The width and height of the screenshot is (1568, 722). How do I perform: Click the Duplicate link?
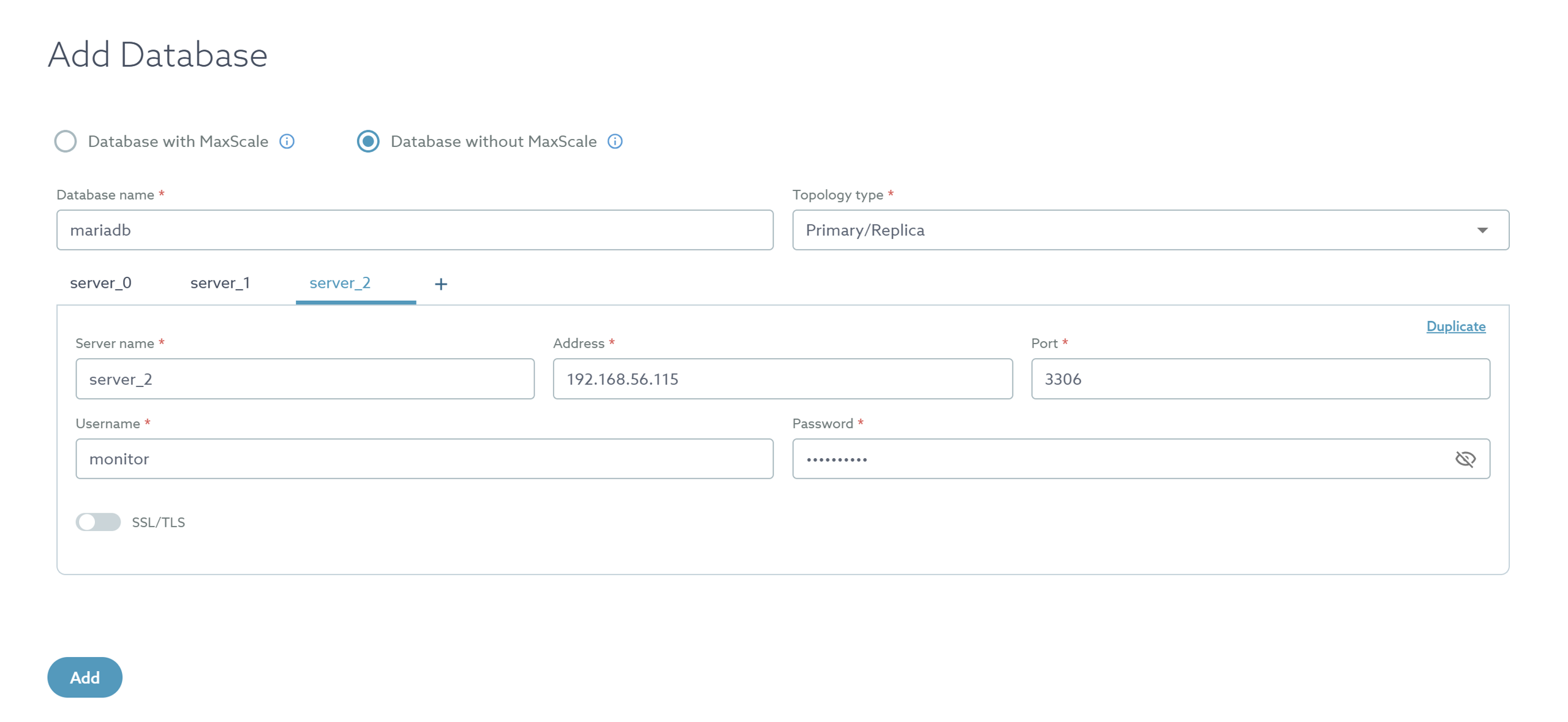1455,326
